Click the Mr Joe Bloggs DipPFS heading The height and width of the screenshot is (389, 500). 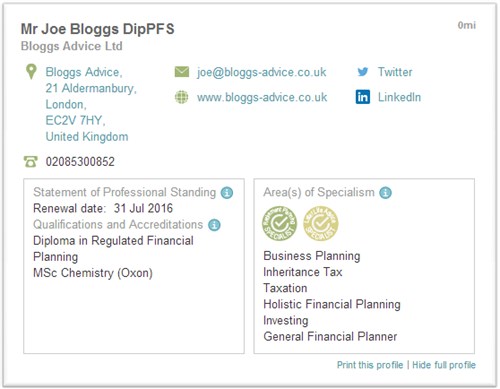pyautogui.click(x=98, y=29)
